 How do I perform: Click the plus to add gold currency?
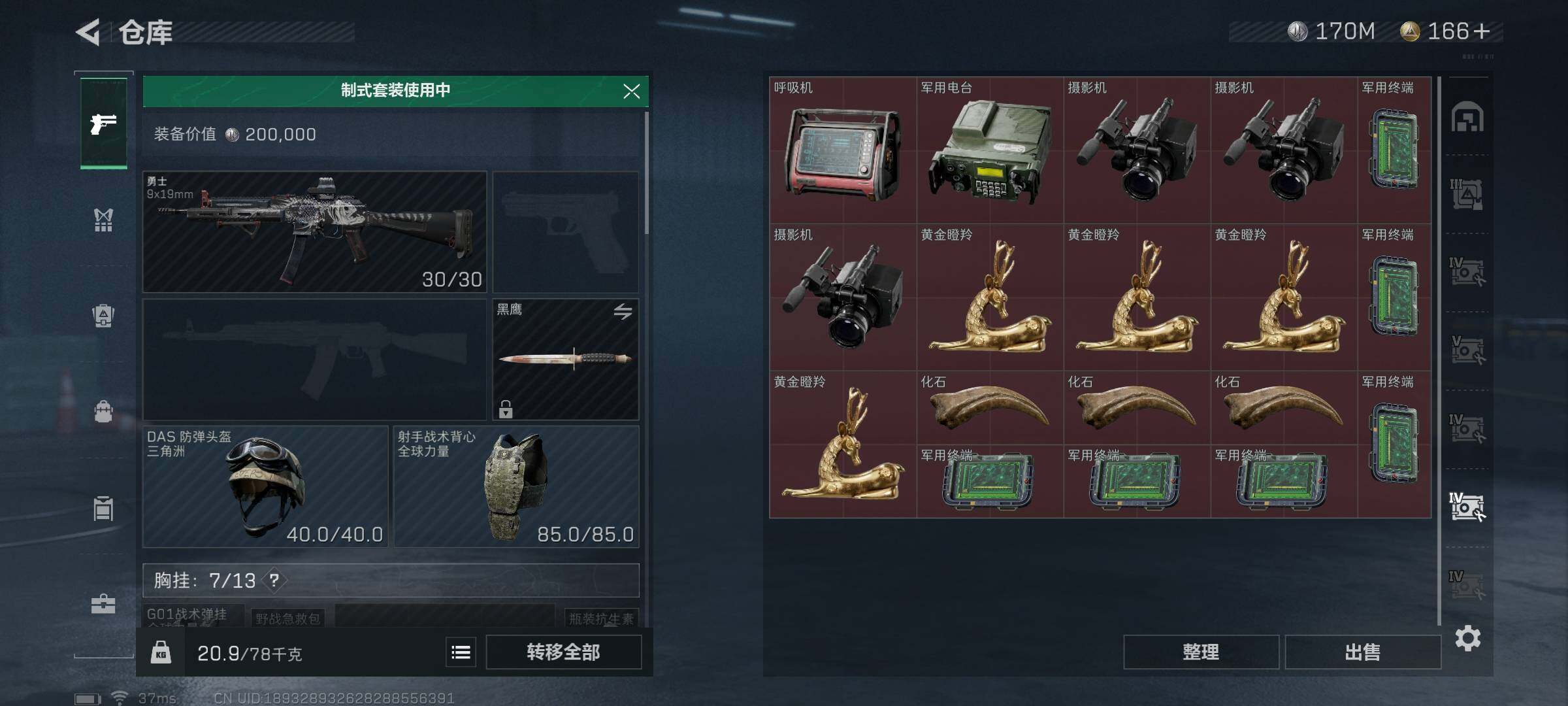pos(1482,31)
